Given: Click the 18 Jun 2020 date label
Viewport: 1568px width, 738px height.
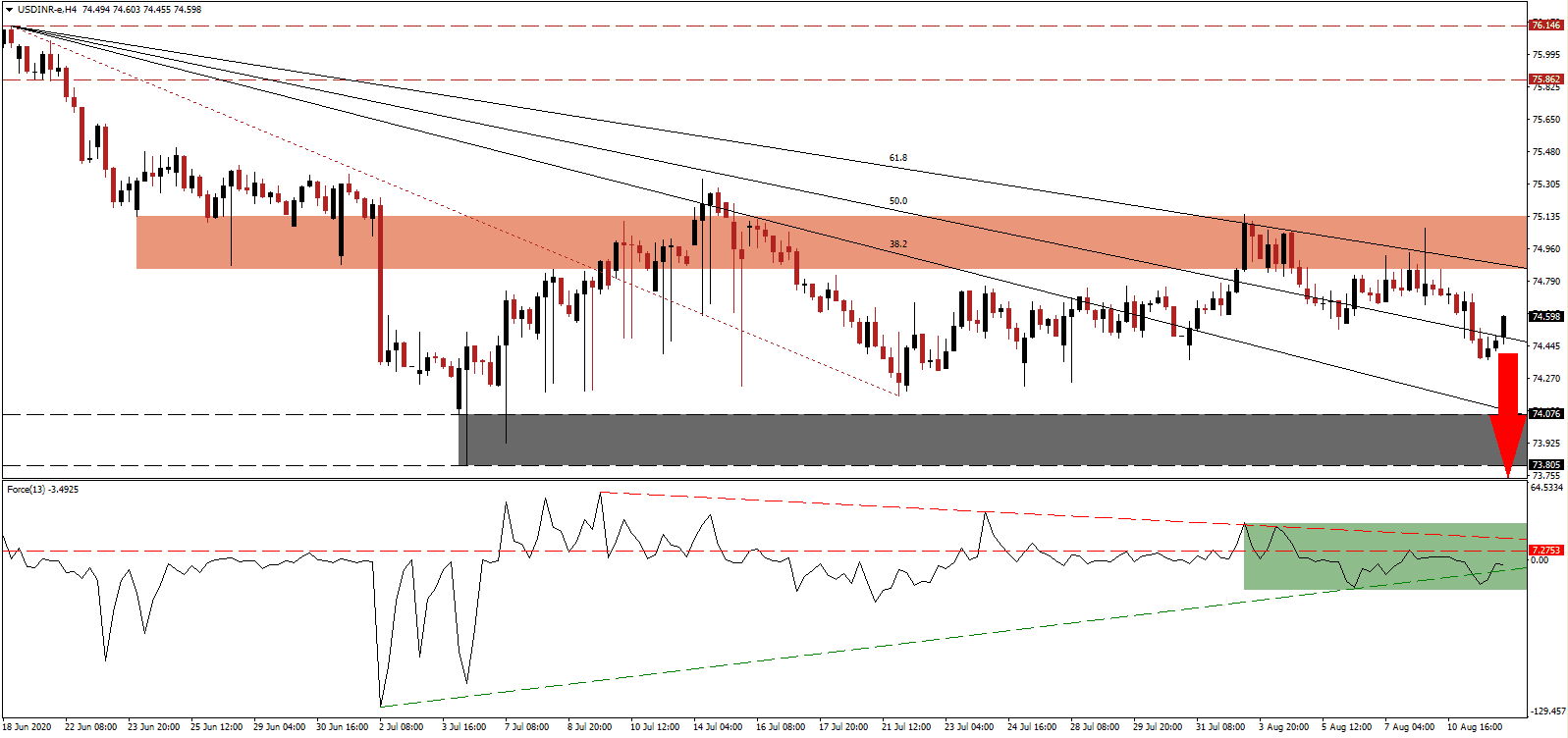Looking at the screenshot, I should [27, 727].
